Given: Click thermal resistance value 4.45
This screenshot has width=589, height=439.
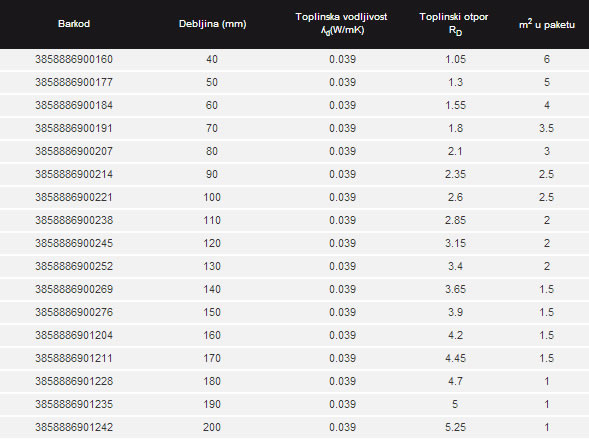Looking at the screenshot, I should [x=455, y=358].
